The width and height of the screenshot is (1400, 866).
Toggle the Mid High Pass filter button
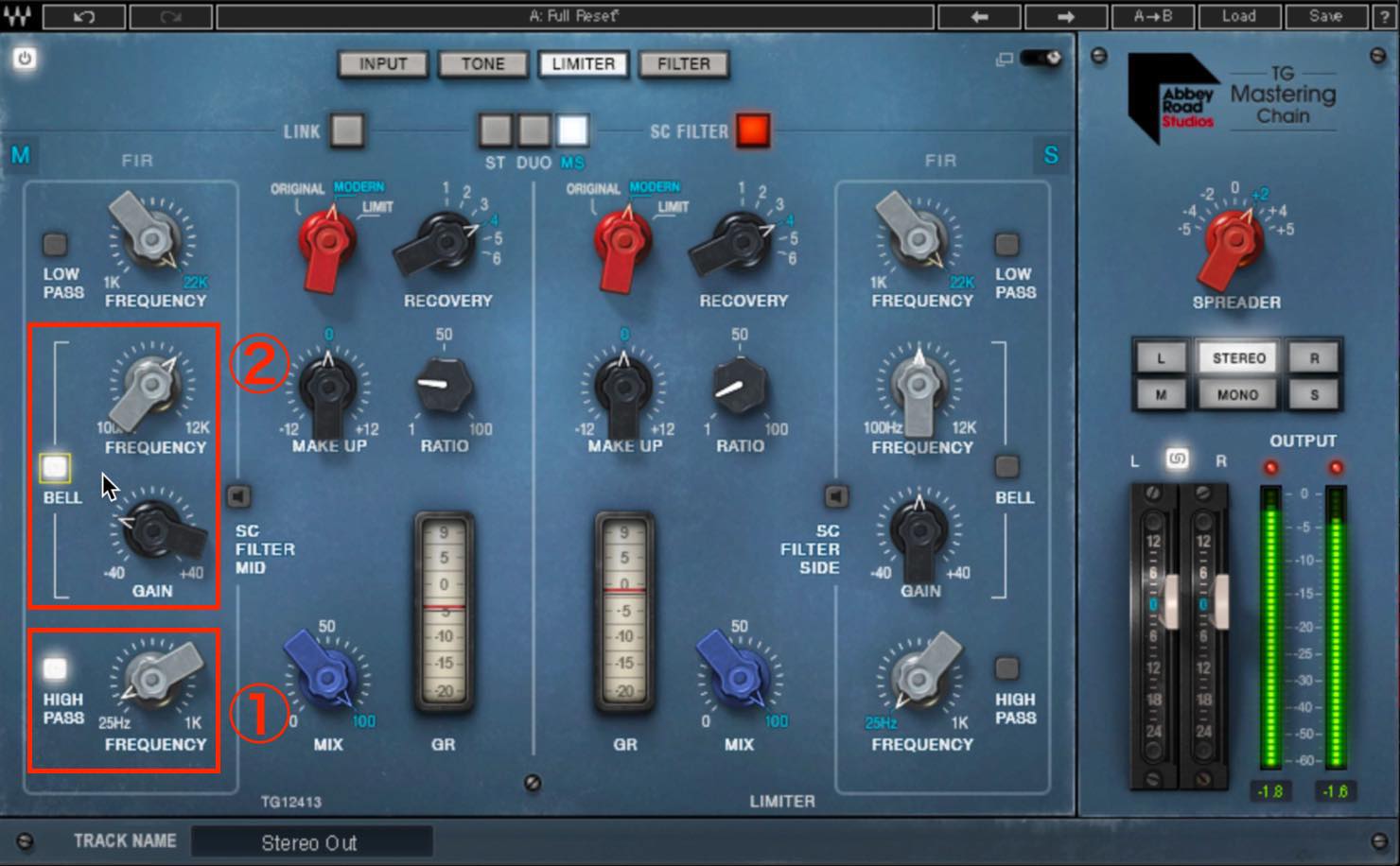pos(55,669)
